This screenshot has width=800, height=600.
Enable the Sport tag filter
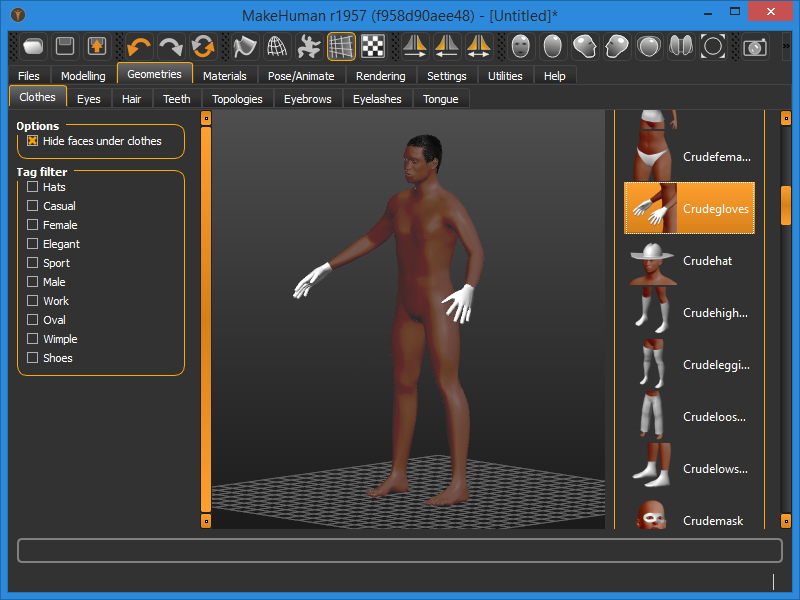33,263
